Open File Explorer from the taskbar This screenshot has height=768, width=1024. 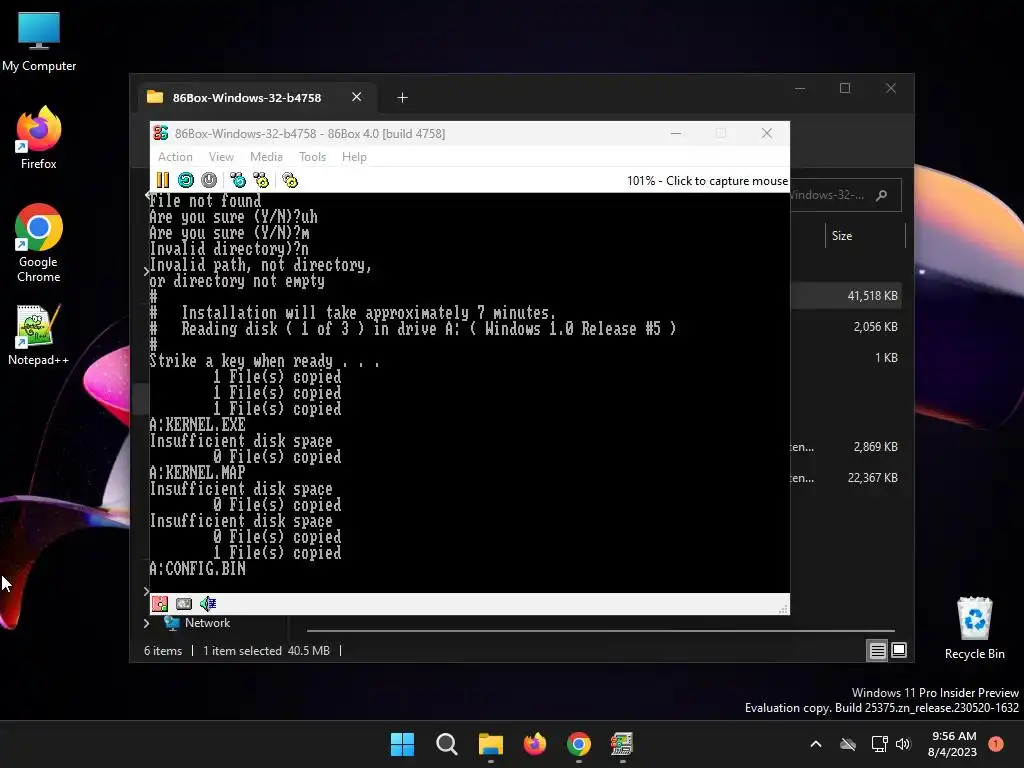490,744
